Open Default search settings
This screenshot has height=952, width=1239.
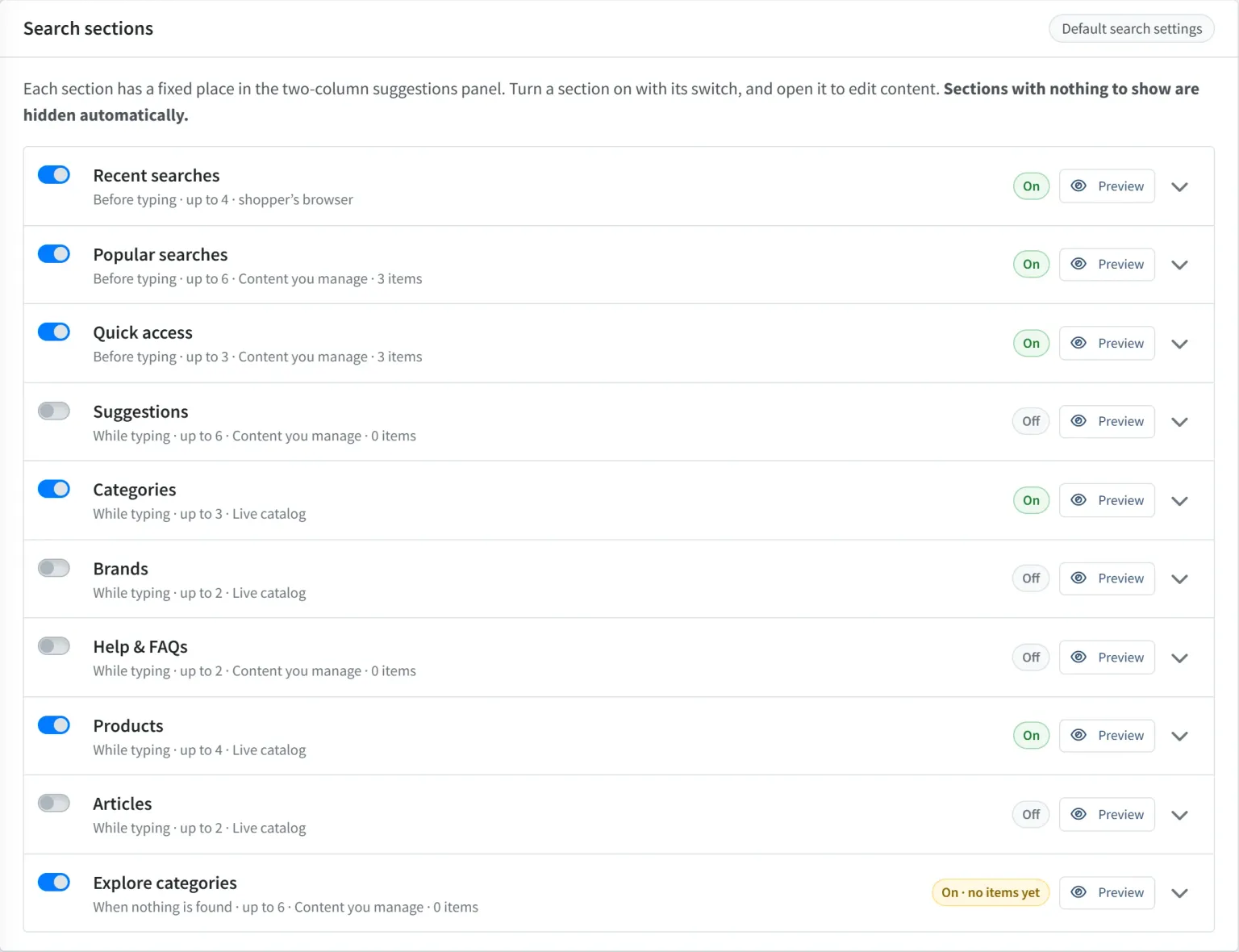click(1132, 29)
